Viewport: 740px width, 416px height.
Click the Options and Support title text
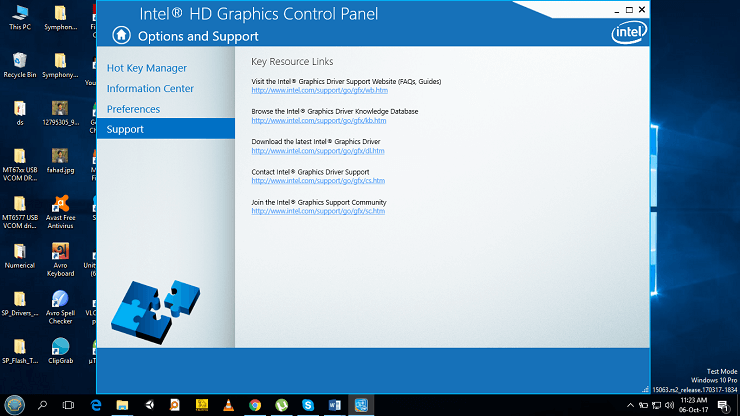click(x=198, y=36)
